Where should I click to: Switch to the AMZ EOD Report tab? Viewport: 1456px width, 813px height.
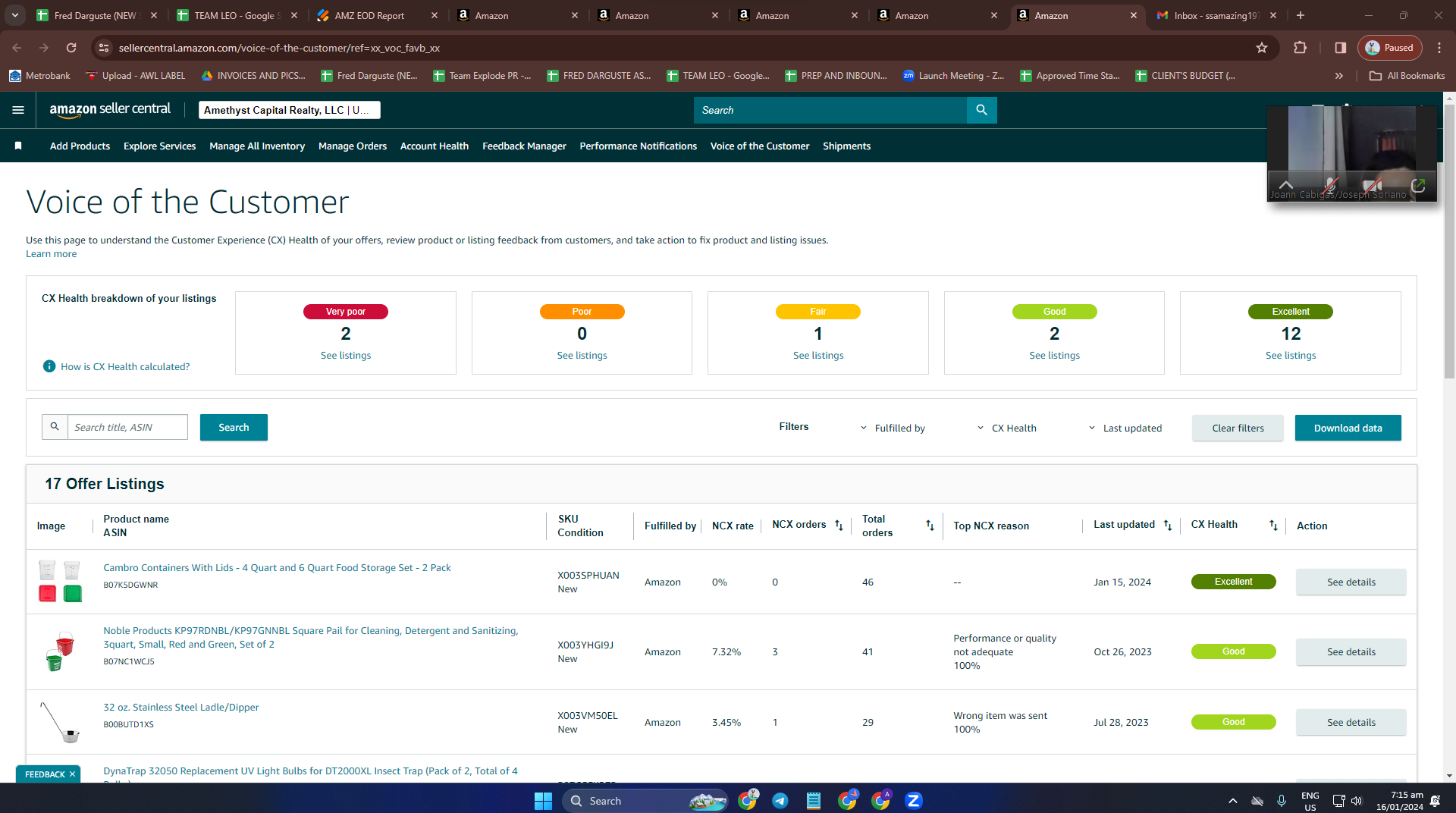coord(377,15)
